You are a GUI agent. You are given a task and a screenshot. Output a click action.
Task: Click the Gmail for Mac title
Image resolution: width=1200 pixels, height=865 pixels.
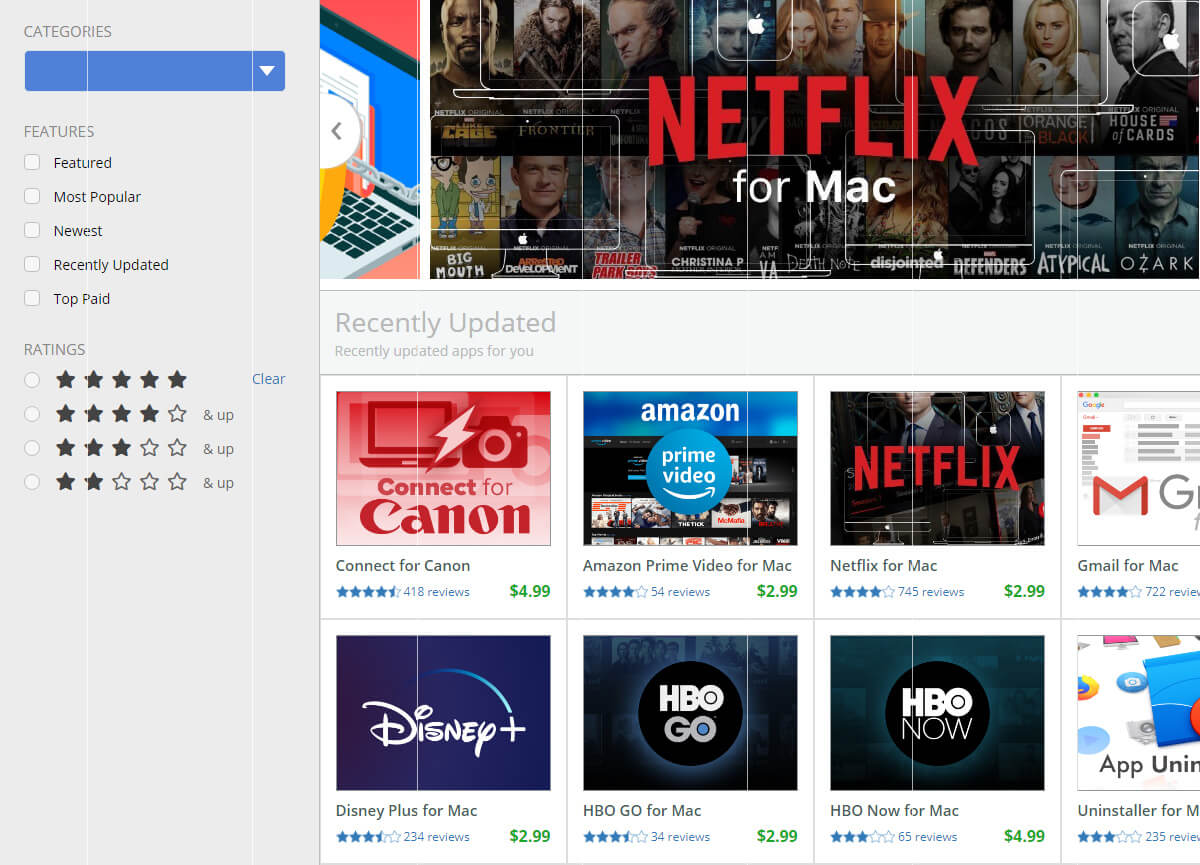click(x=1128, y=566)
